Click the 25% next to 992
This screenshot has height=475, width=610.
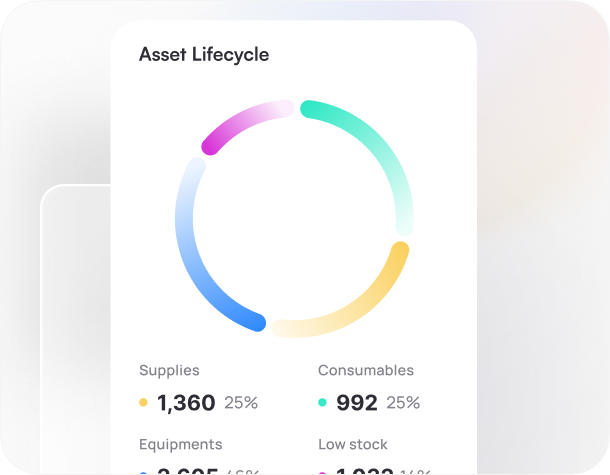point(403,403)
